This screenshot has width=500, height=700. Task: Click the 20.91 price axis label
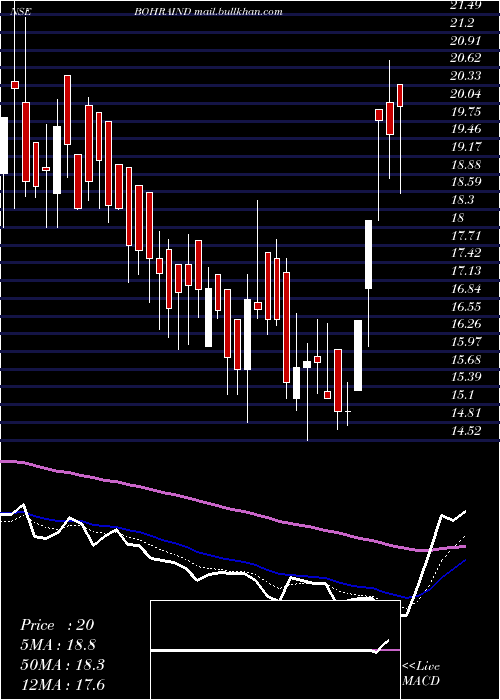(465, 41)
